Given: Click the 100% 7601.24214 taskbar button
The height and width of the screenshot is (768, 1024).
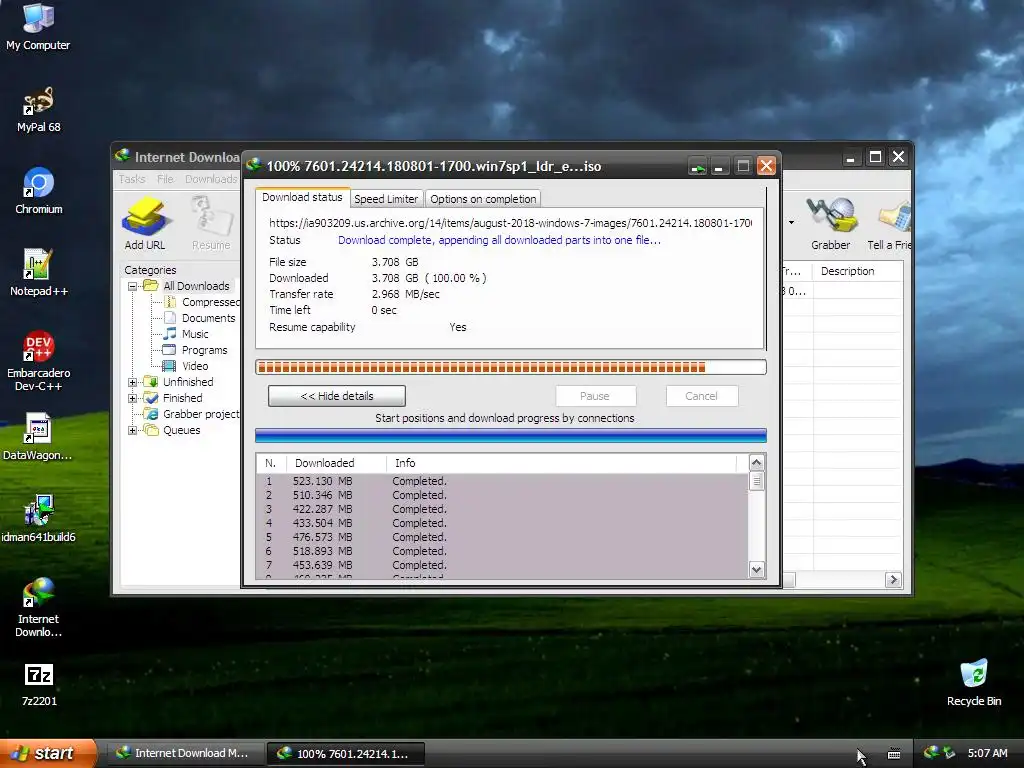Looking at the screenshot, I should point(346,754).
